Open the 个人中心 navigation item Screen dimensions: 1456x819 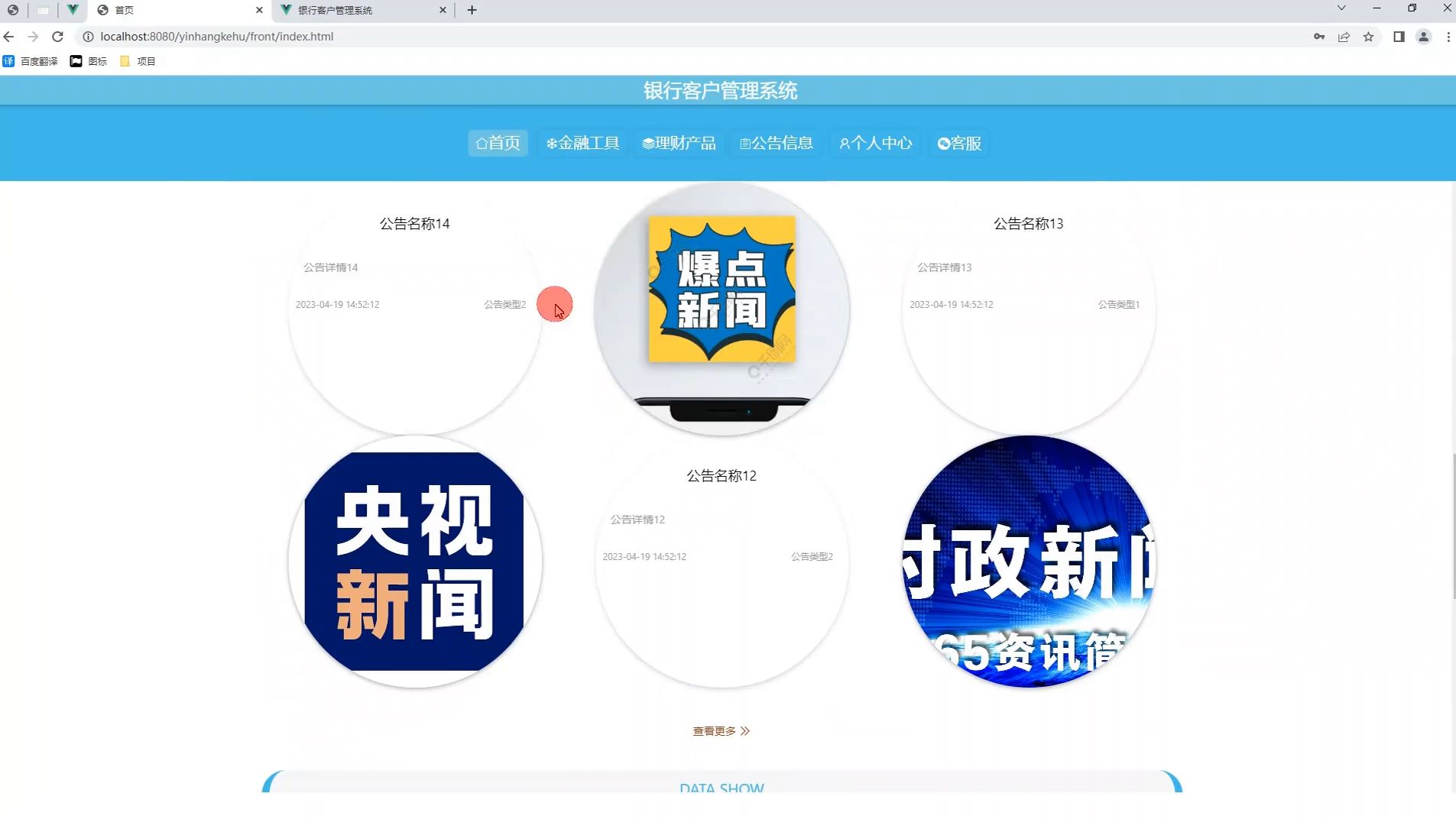point(876,143)
